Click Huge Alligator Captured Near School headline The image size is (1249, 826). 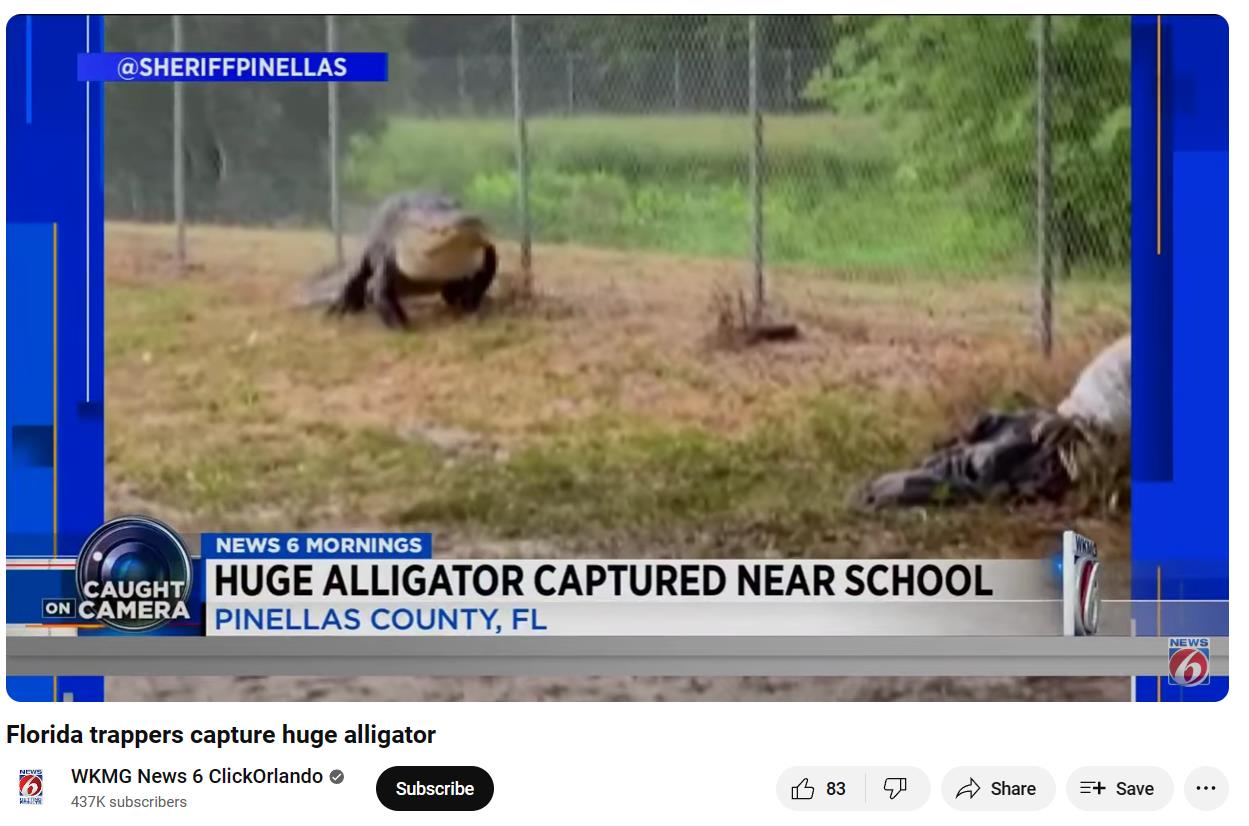tap(603, 580)
